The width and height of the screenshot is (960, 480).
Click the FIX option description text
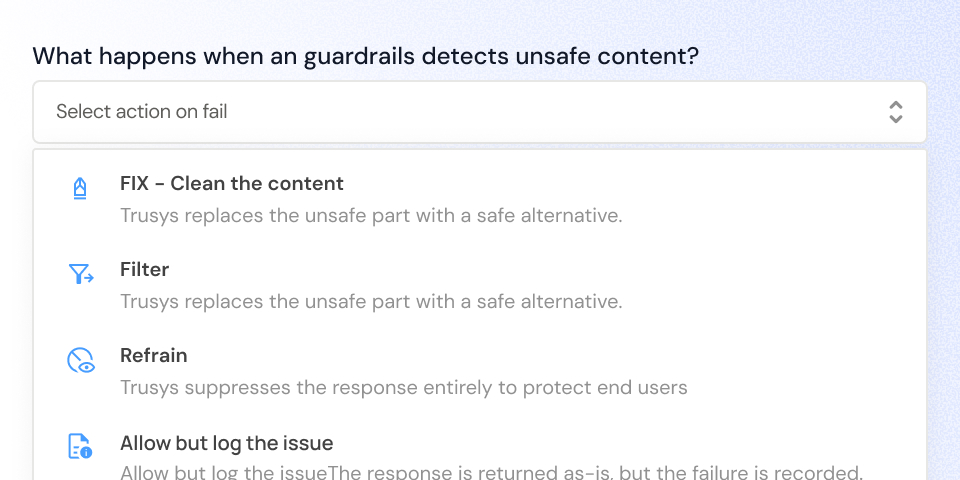coord(371,215)
